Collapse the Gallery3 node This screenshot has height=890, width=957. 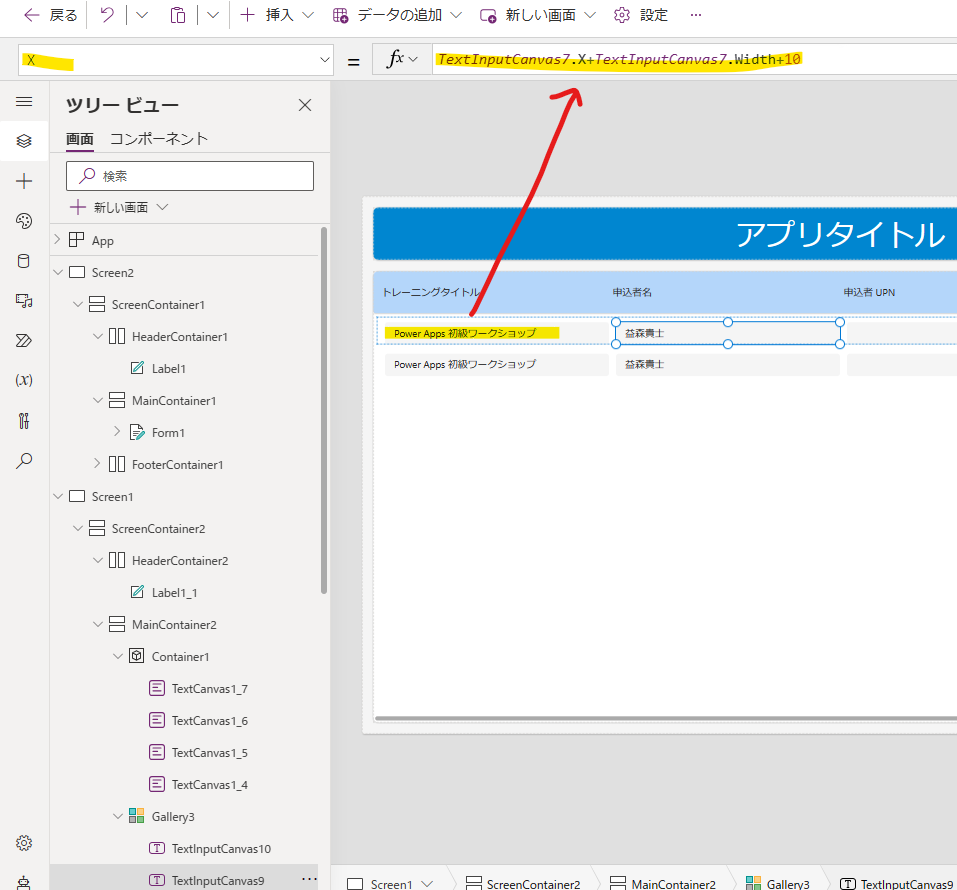tap(117, 816)
